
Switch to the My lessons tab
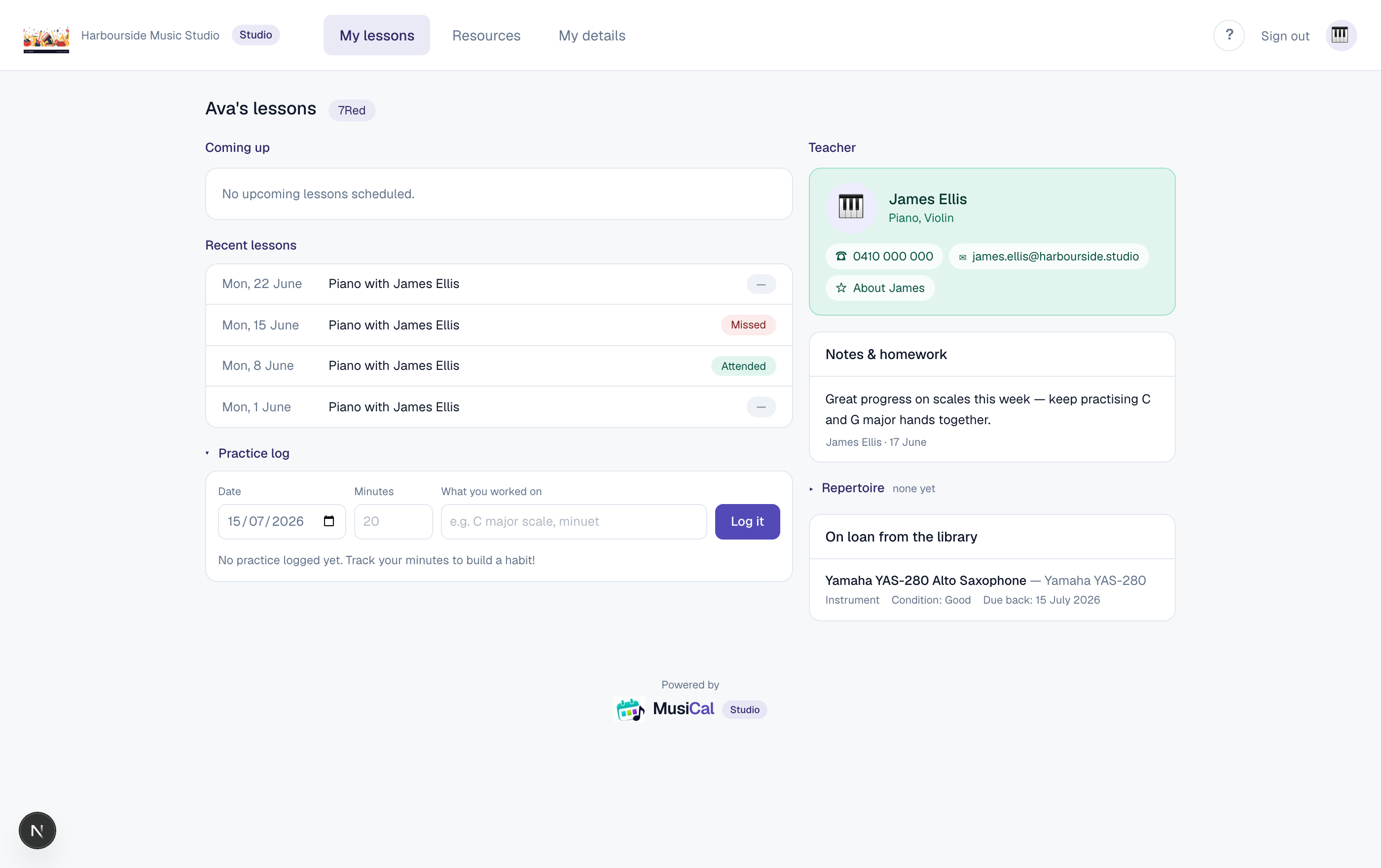(x=377, y=36)
